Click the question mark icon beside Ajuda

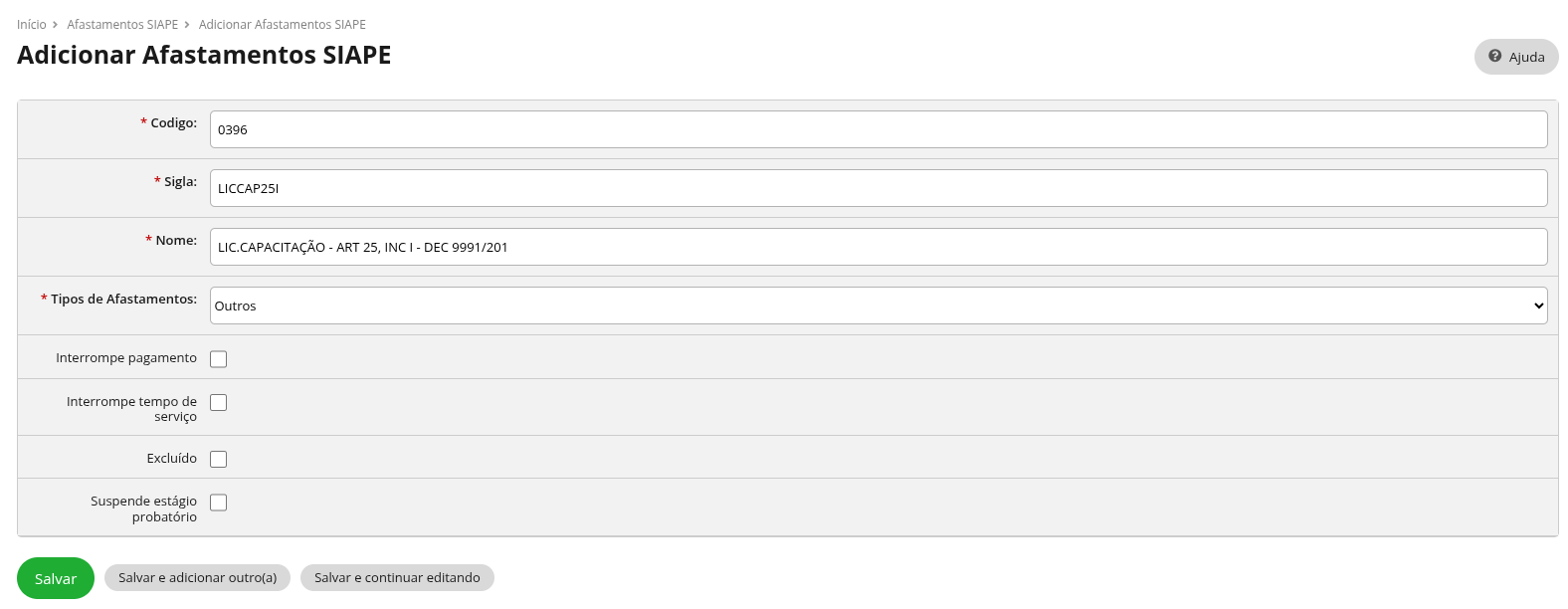[x=1494, y=57]
